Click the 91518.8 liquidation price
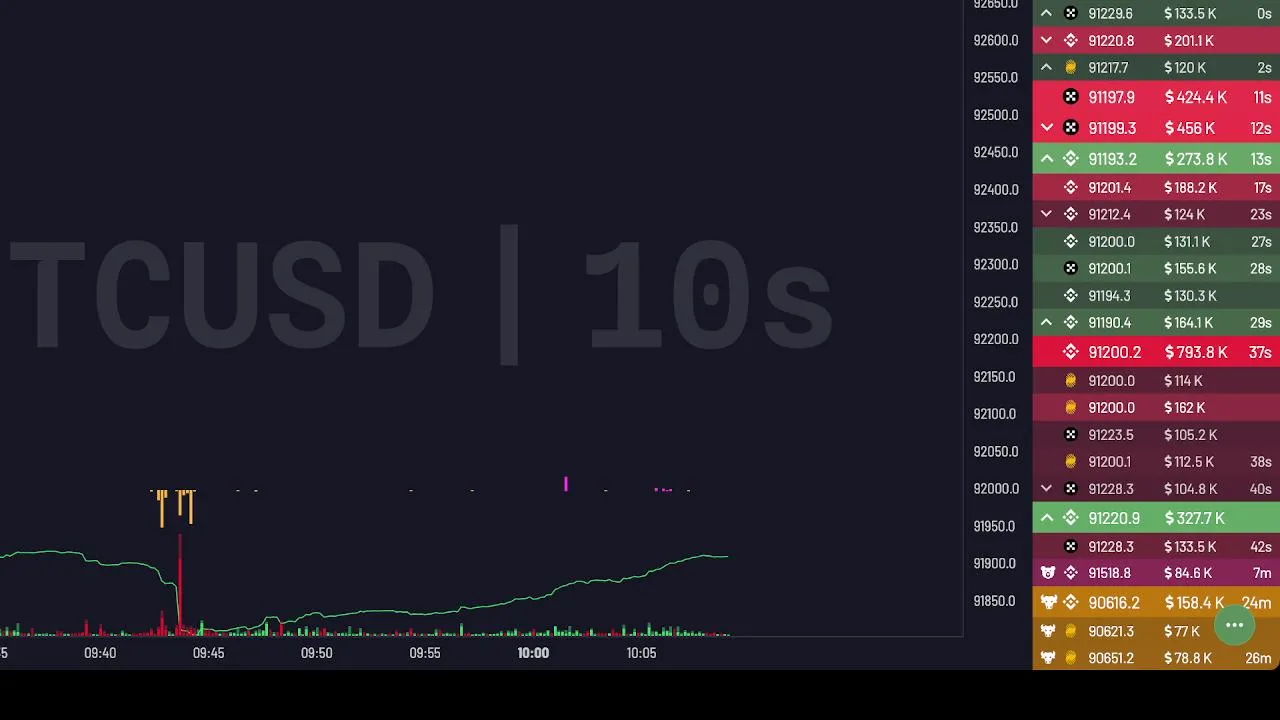Image resolution: width=1280 pixels, height=720 pixels. coord(1109,573)
